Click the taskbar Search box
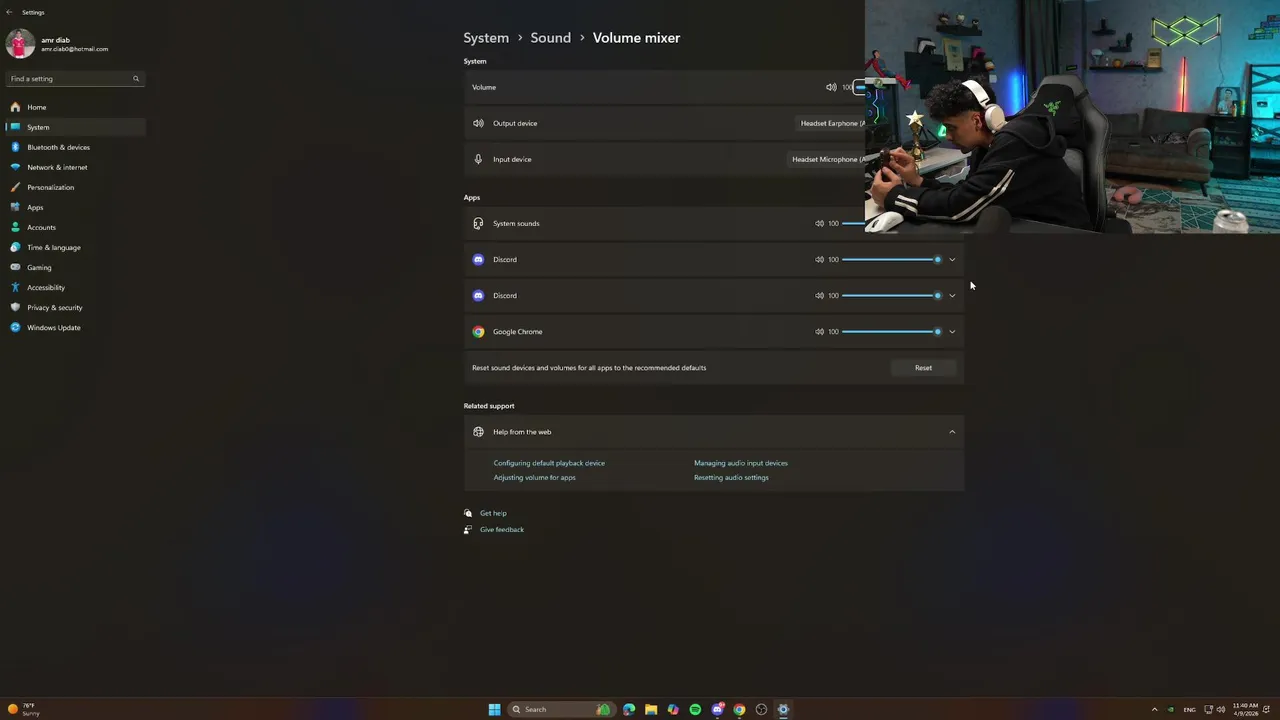 560,710
